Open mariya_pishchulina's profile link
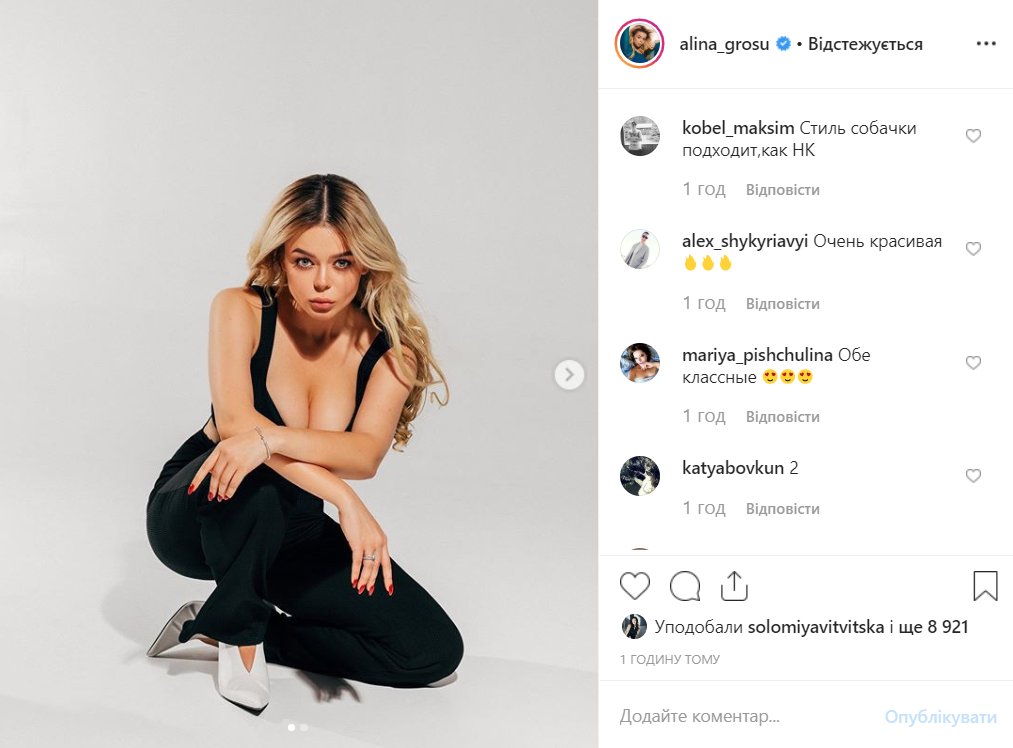The image size is (1013, 748). point(757,355)
